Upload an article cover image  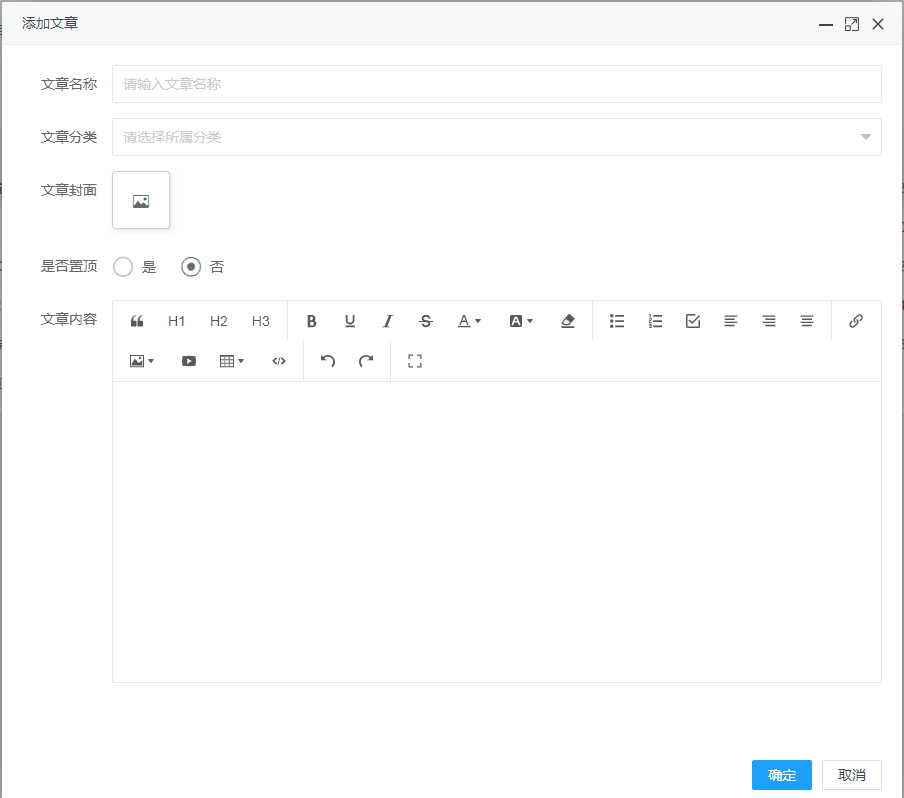[x=141, y=200]
